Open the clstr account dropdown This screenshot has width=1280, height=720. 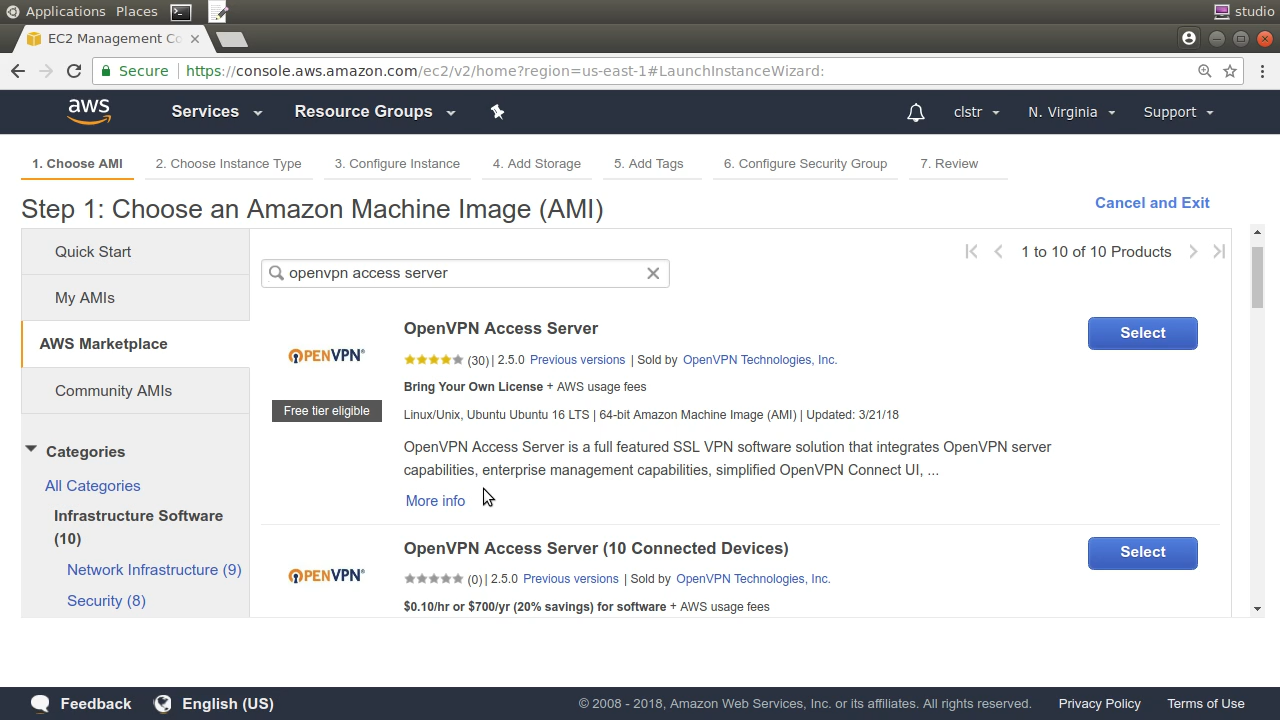tap(976, 112)
